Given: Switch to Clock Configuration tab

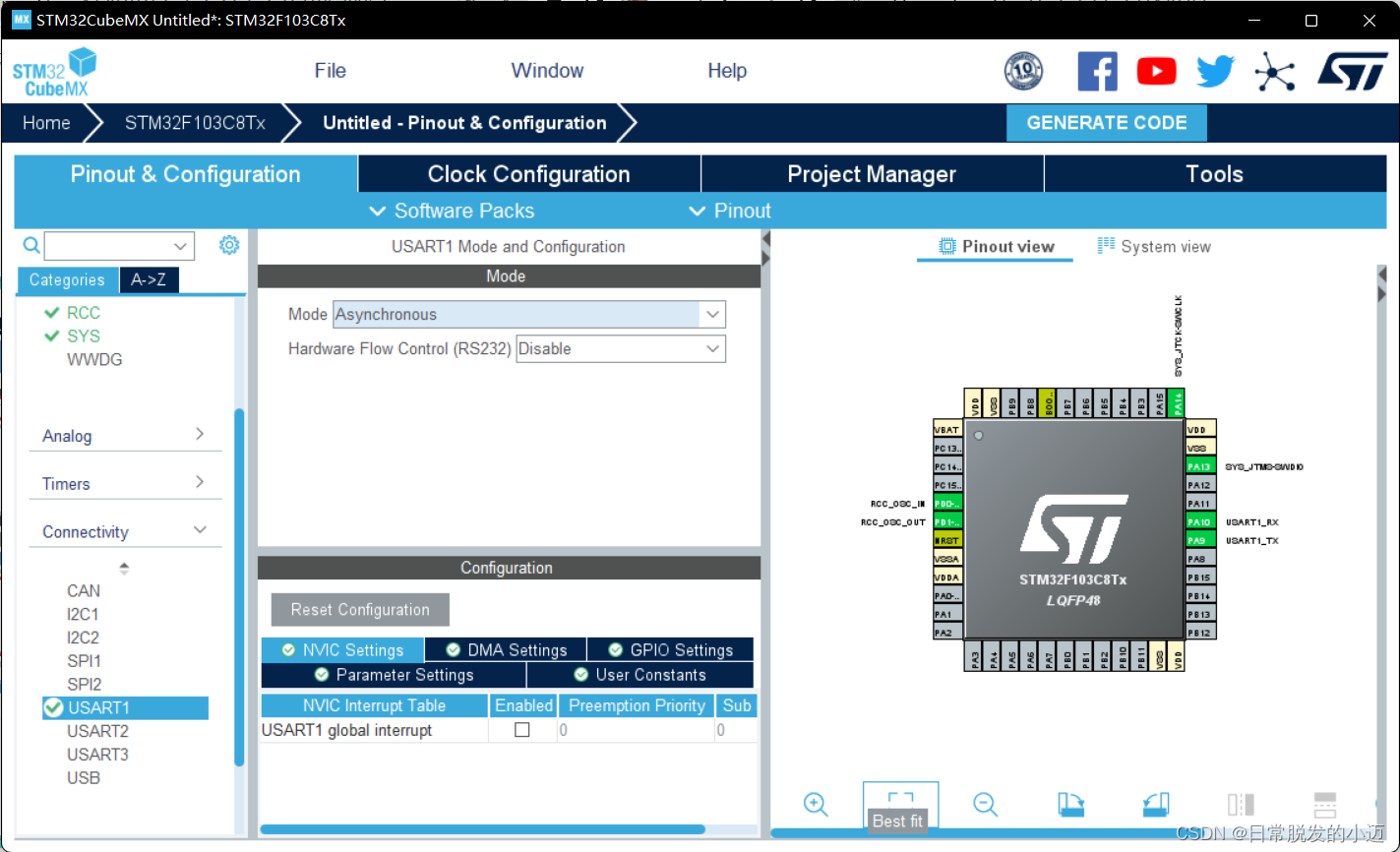Looking at the screenshot, I should click(x=529, y=174).
